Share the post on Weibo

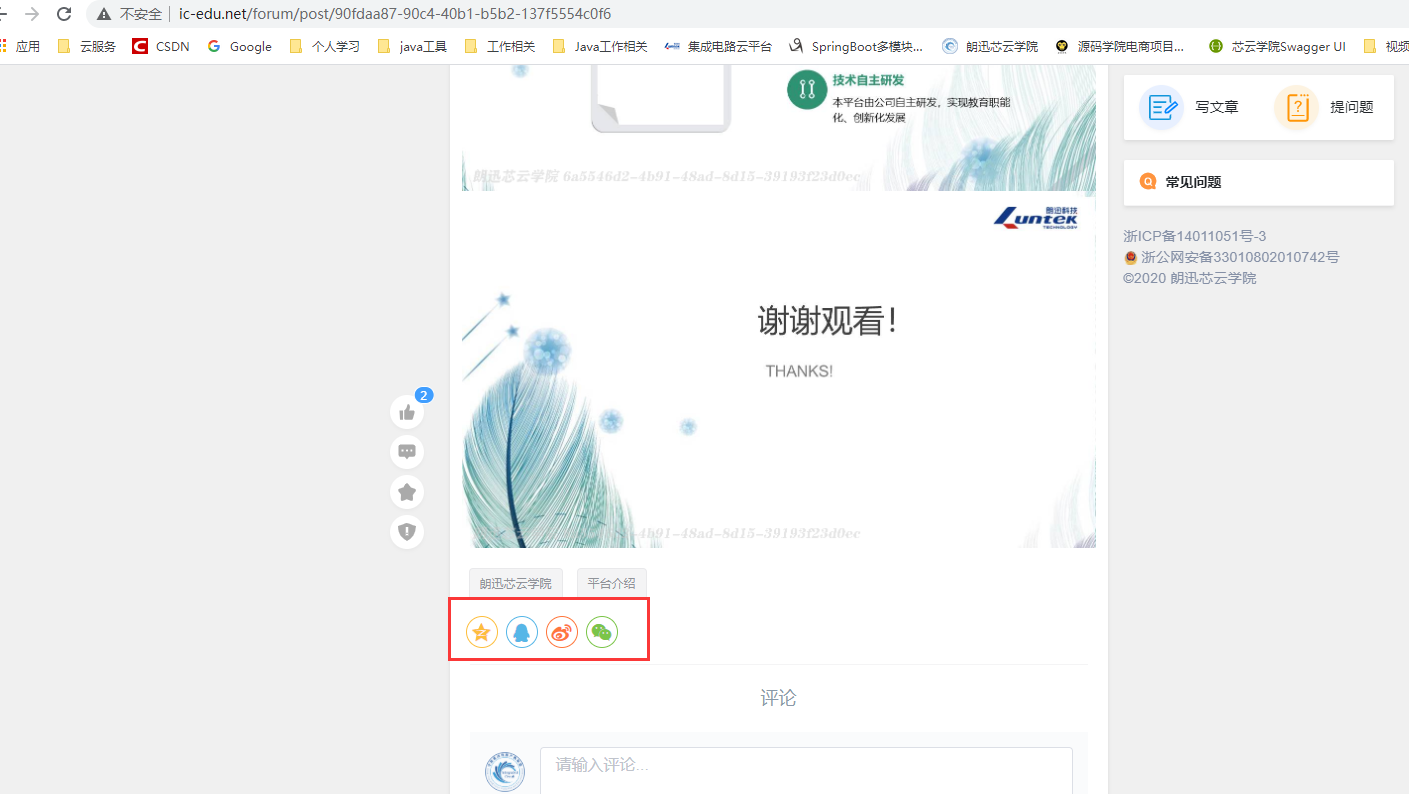[x=561, y=631]
